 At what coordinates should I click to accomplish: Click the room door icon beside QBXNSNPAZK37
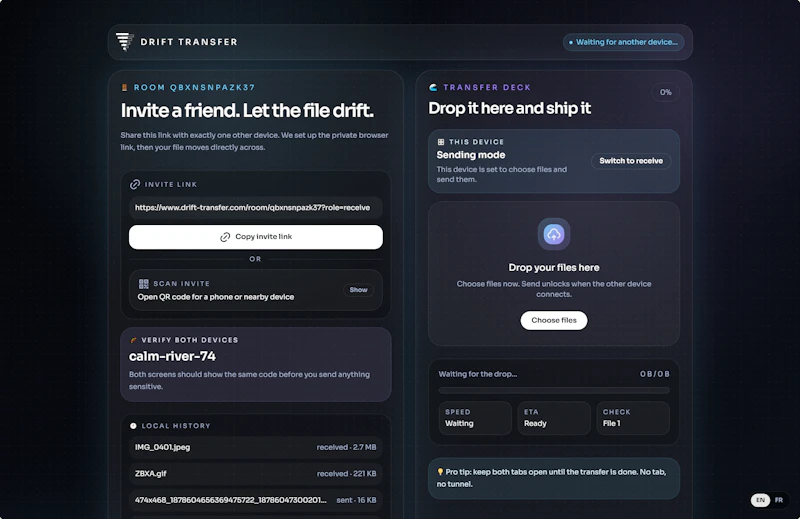click(124, 87)
